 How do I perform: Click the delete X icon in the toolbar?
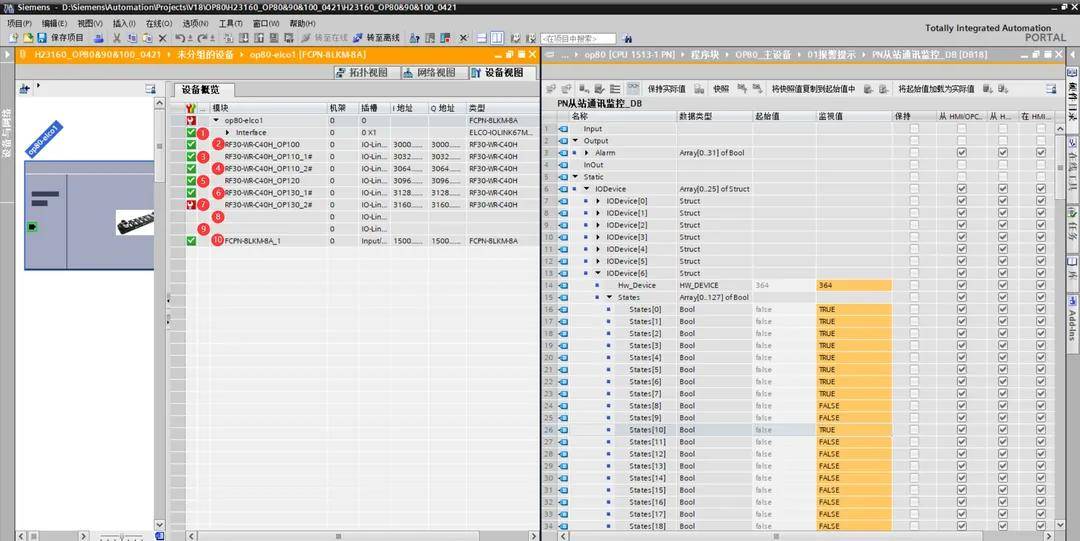point(162,38)
